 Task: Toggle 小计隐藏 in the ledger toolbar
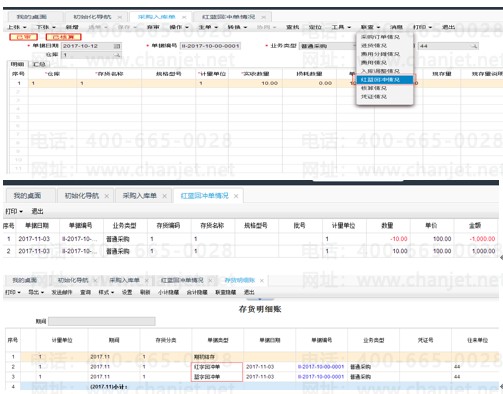coord(168,292)
